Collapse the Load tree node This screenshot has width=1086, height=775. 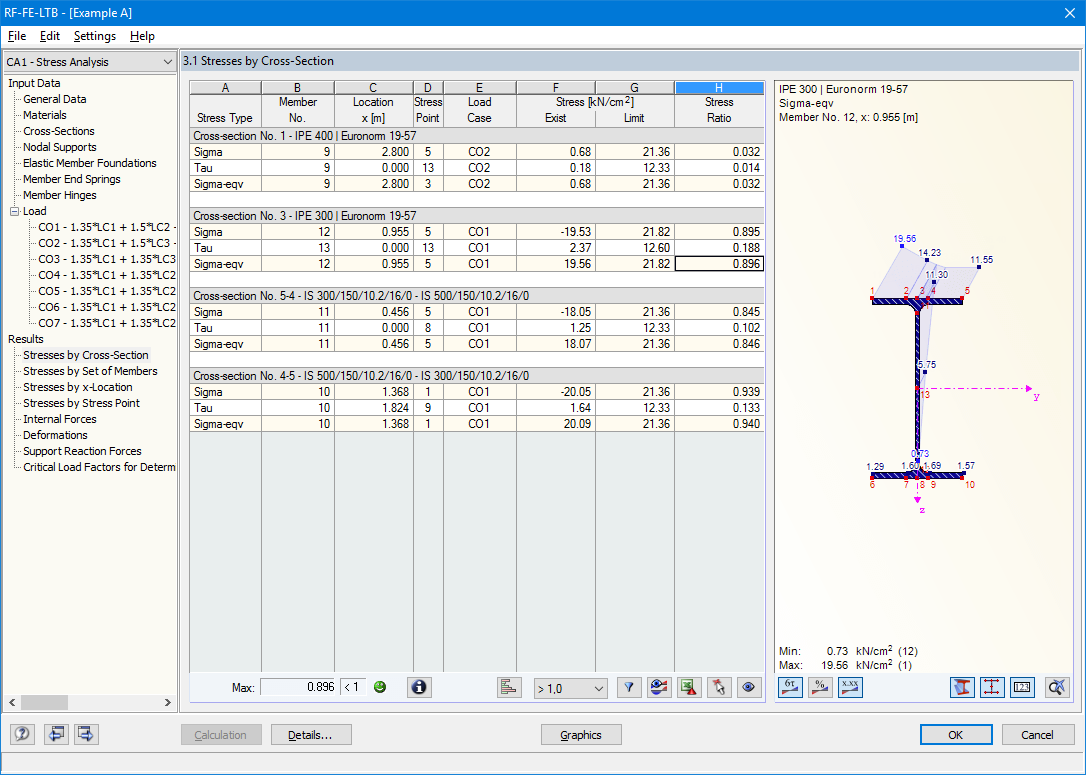click(14, 212)
